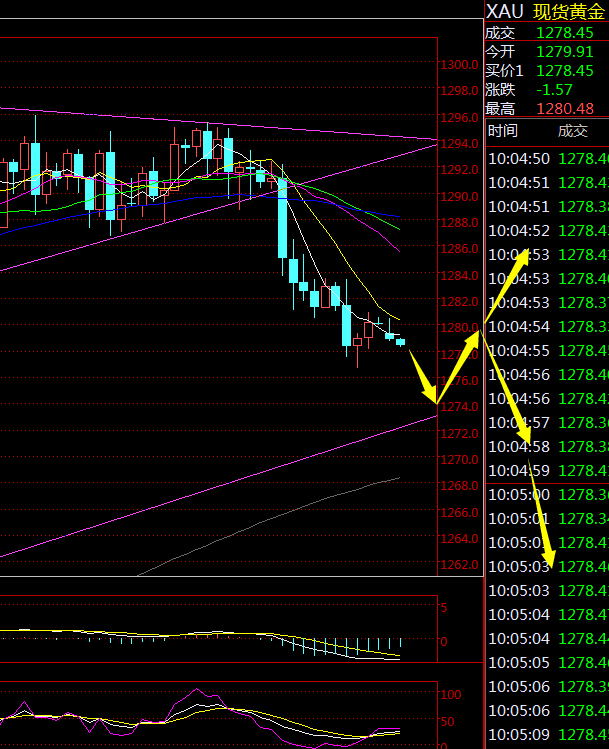Select the 现货黄金 instrument name
Screen dimensions: 609x749
569,11
